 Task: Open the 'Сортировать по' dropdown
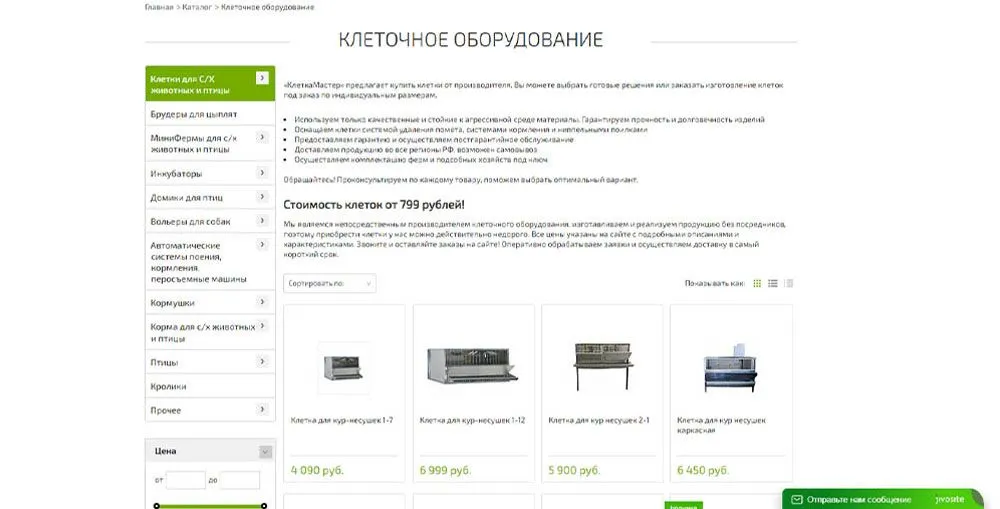point(329,284)
